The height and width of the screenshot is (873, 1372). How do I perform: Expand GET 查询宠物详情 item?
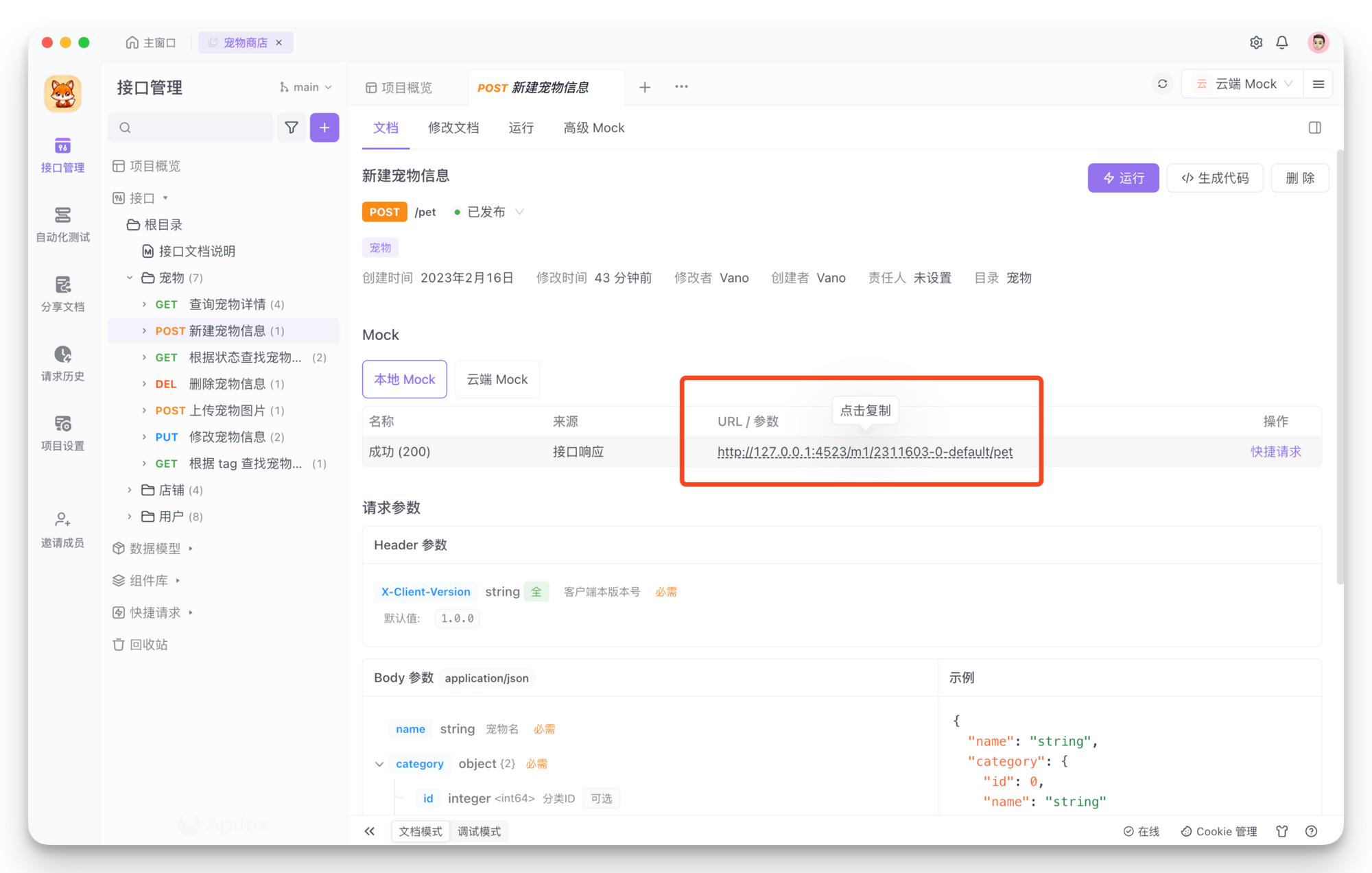144,304
